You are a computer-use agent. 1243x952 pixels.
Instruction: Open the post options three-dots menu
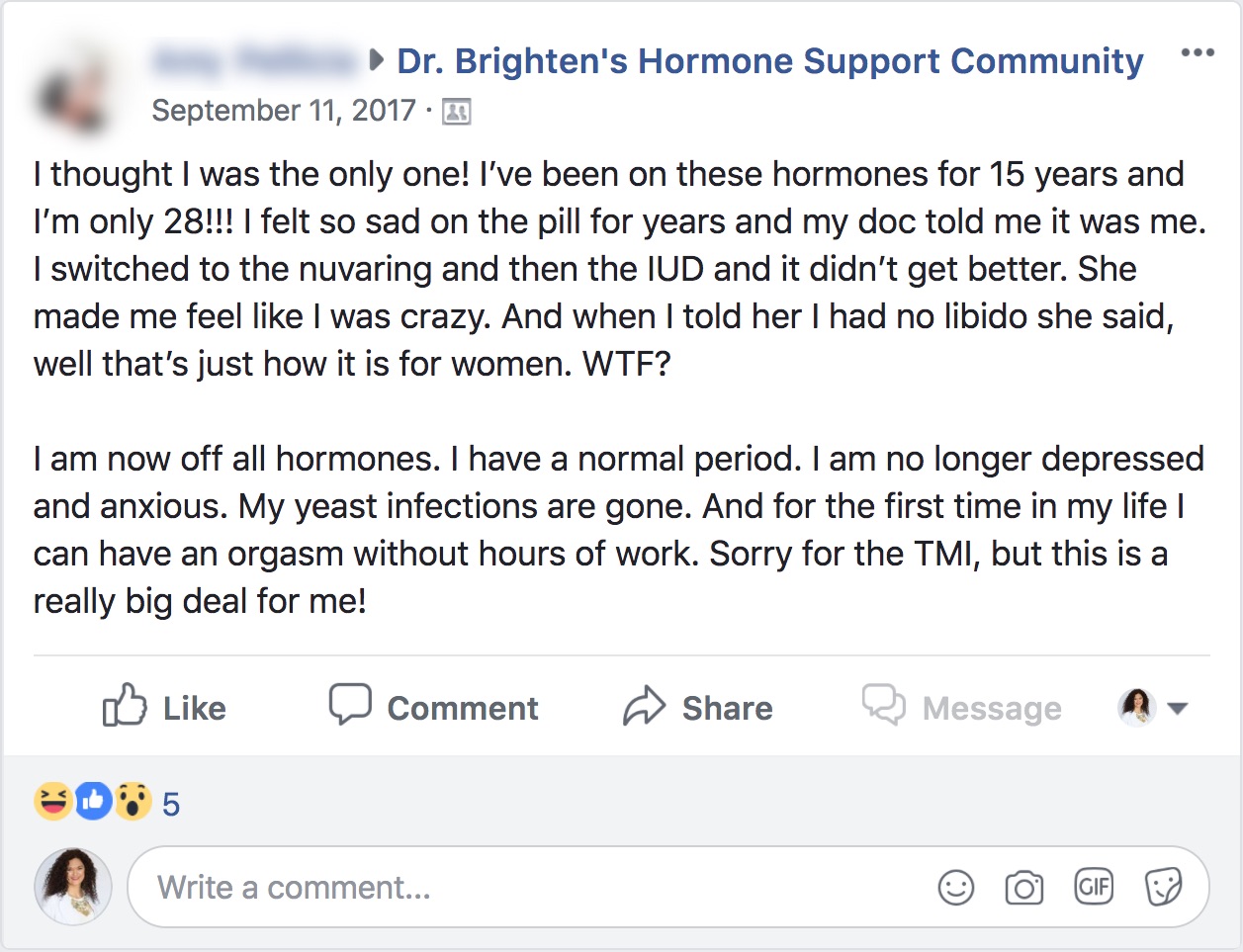pyautogui.click(x=1198, y=53)
